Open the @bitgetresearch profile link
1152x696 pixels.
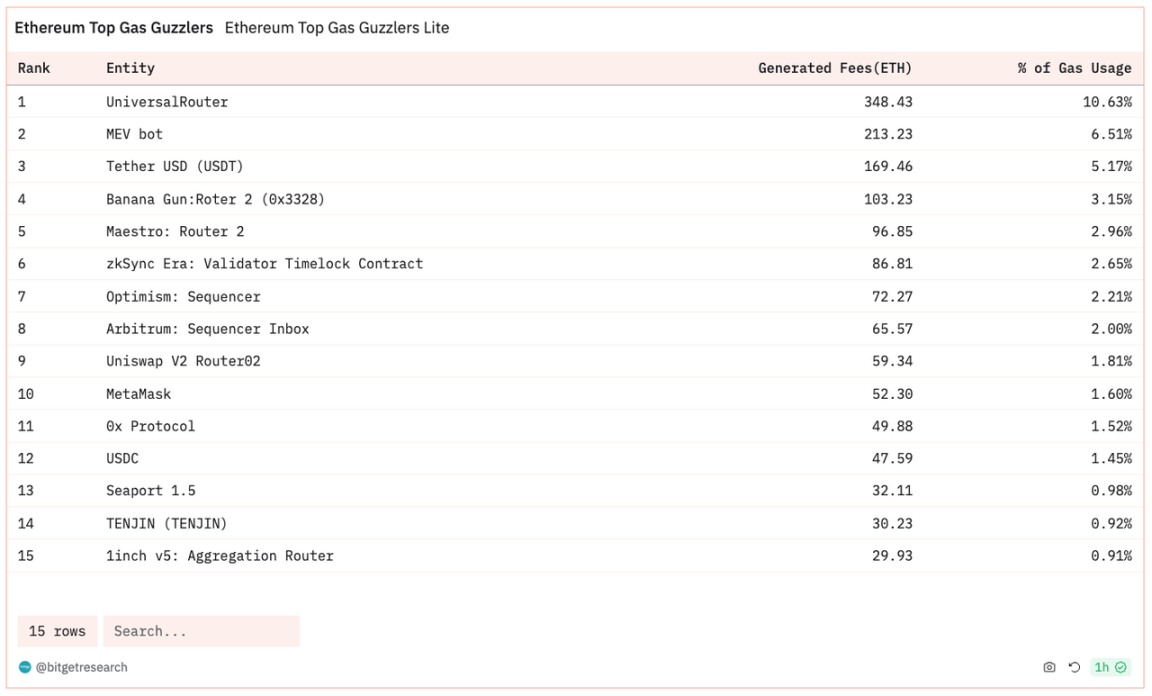point(81,667)
